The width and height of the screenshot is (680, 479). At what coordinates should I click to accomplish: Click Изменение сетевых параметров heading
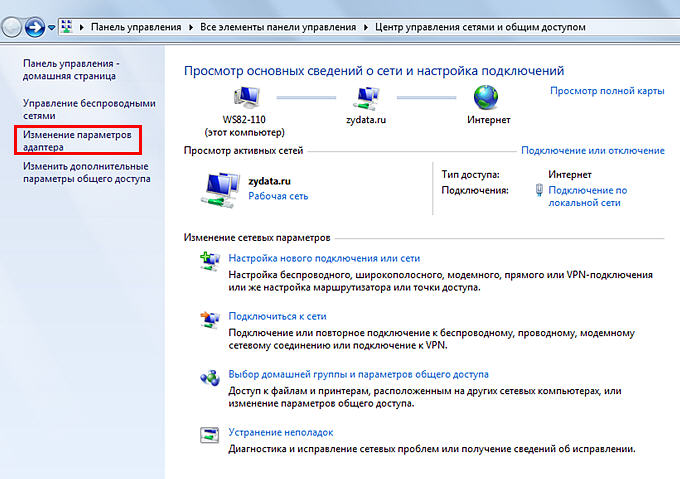click(257, 238)
